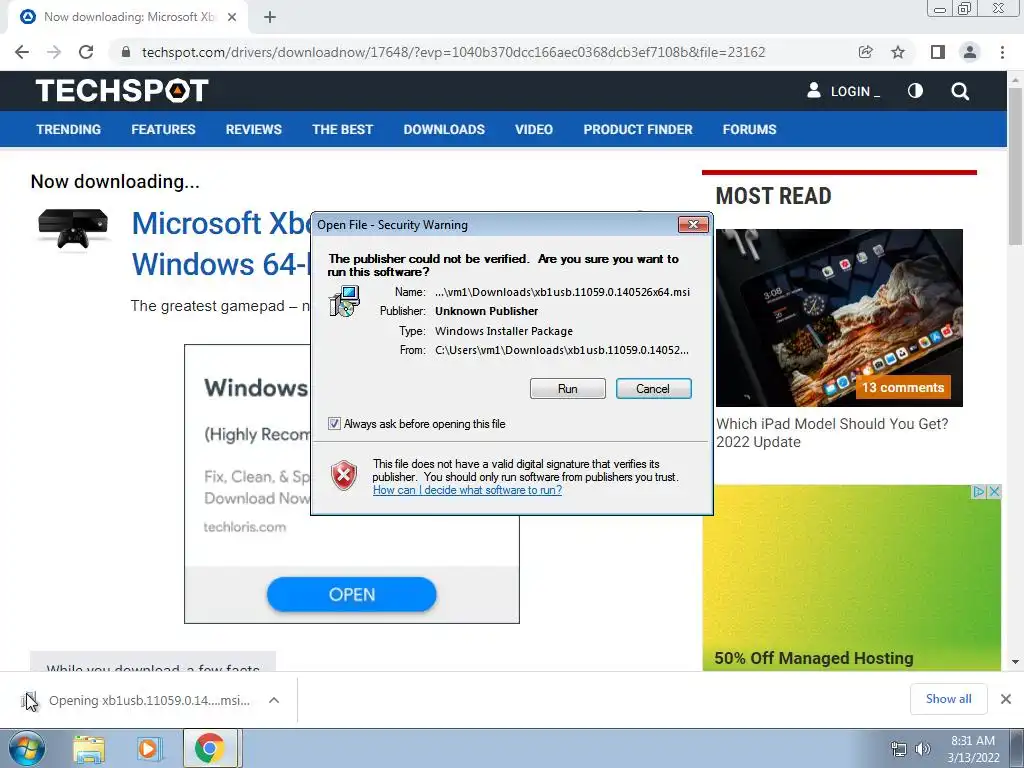
Task: Open Windows Media Player from taskbar
Action: click(149, 750)
